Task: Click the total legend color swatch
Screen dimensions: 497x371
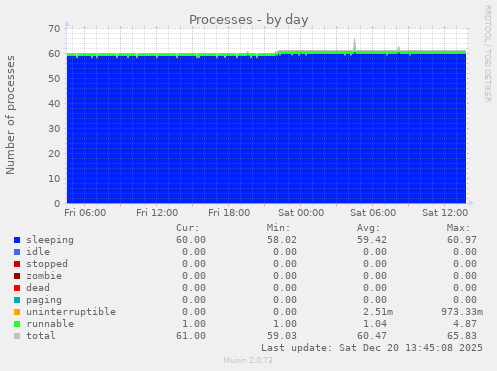Action: [x=17, y=336]
